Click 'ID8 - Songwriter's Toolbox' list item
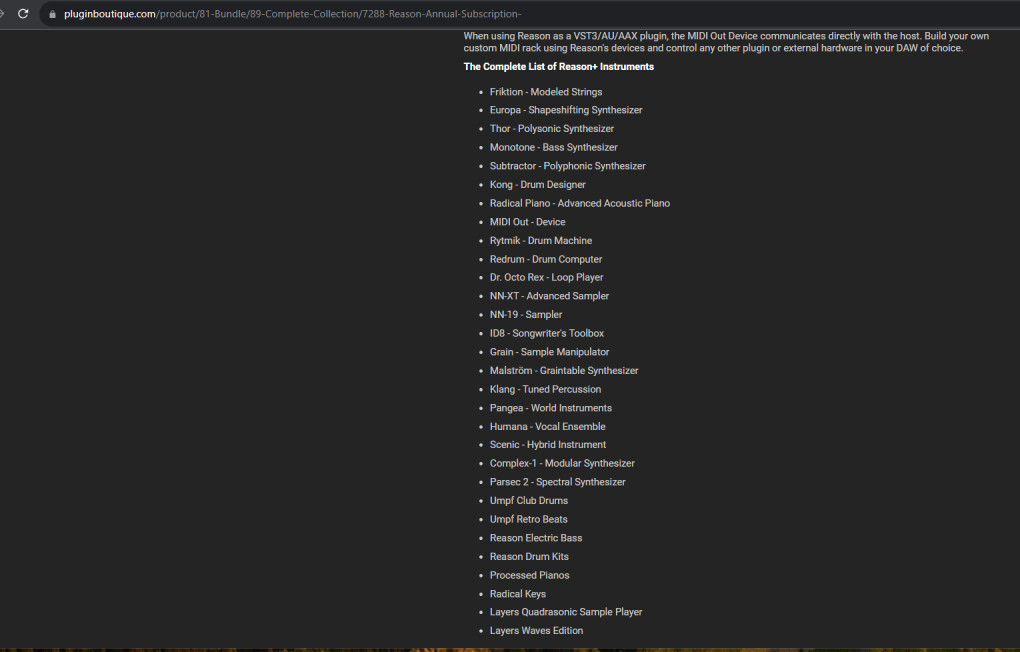The image size is (1020, 652). 547,333
